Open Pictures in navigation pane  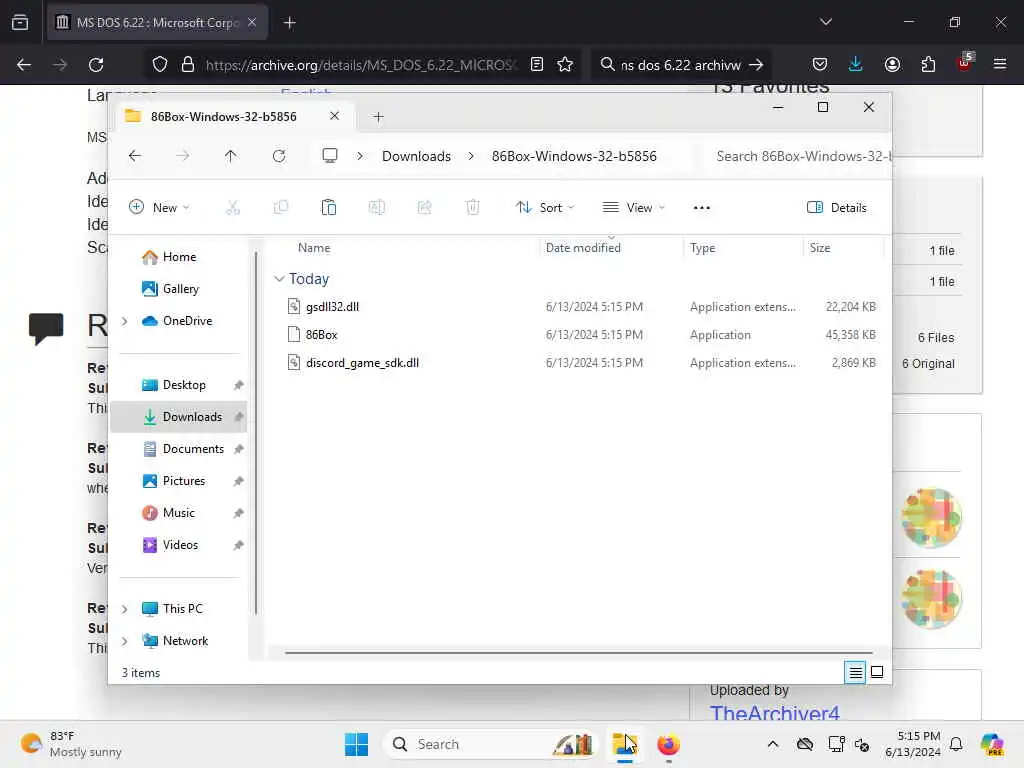pyautogui.click(x=184, y=481)
